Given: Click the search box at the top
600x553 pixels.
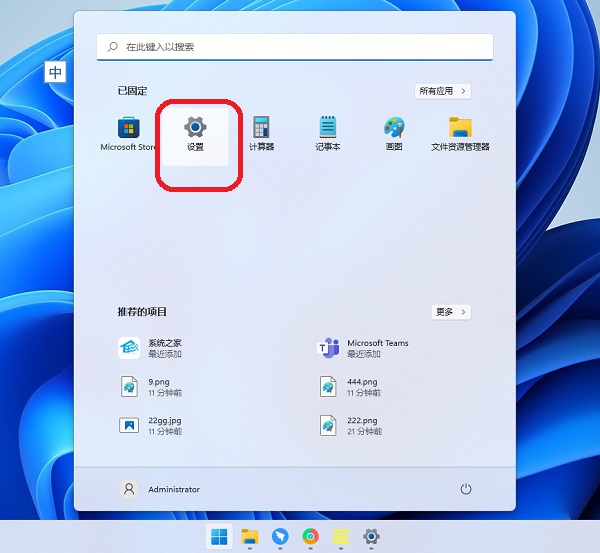Looking at the screenshot, I should pos(295,47).
